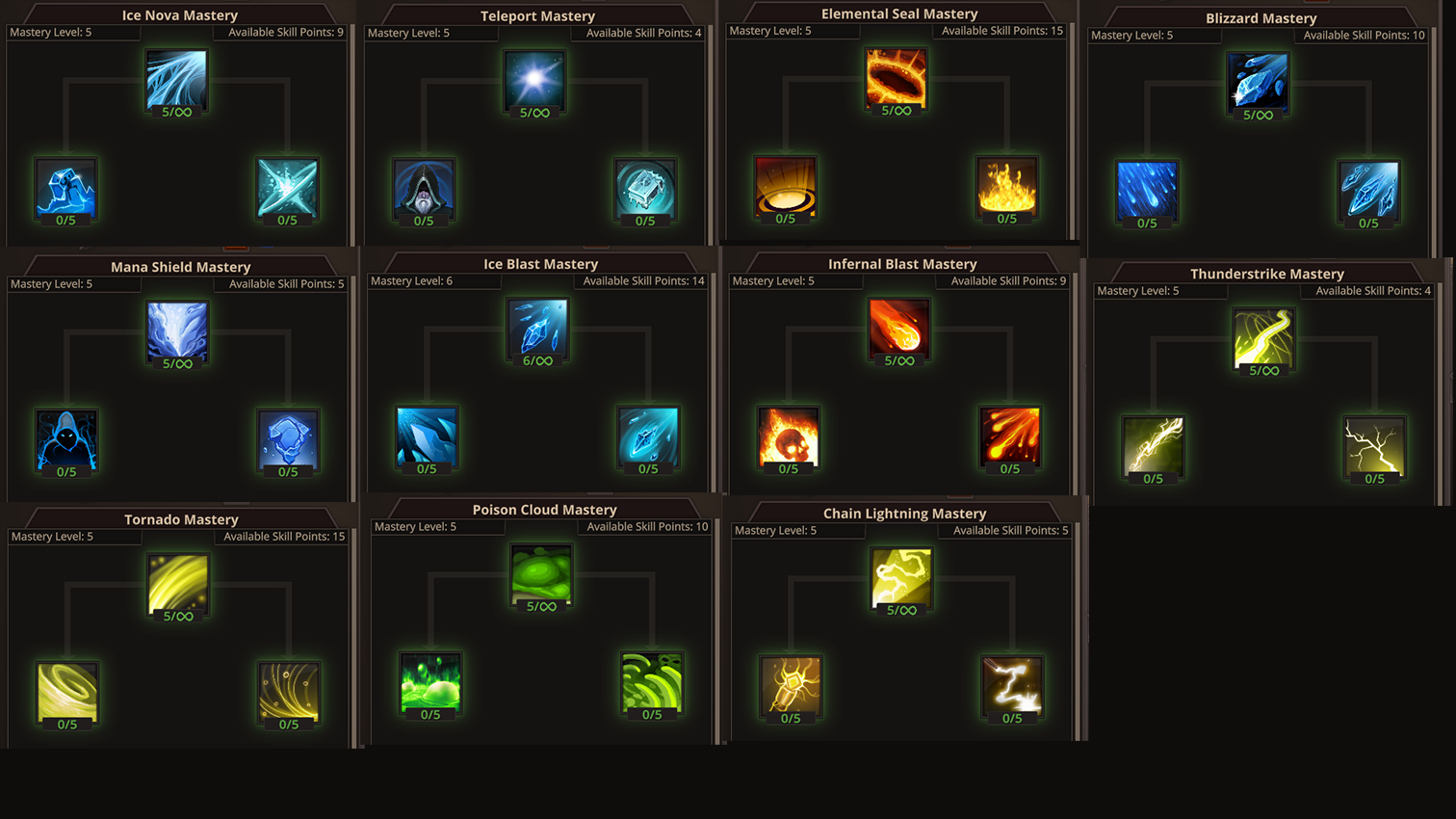Viewport: 1456px width, 819px height.
Task: Click the Teleport Mastery top star icon
Action: (x=534, y=79)
